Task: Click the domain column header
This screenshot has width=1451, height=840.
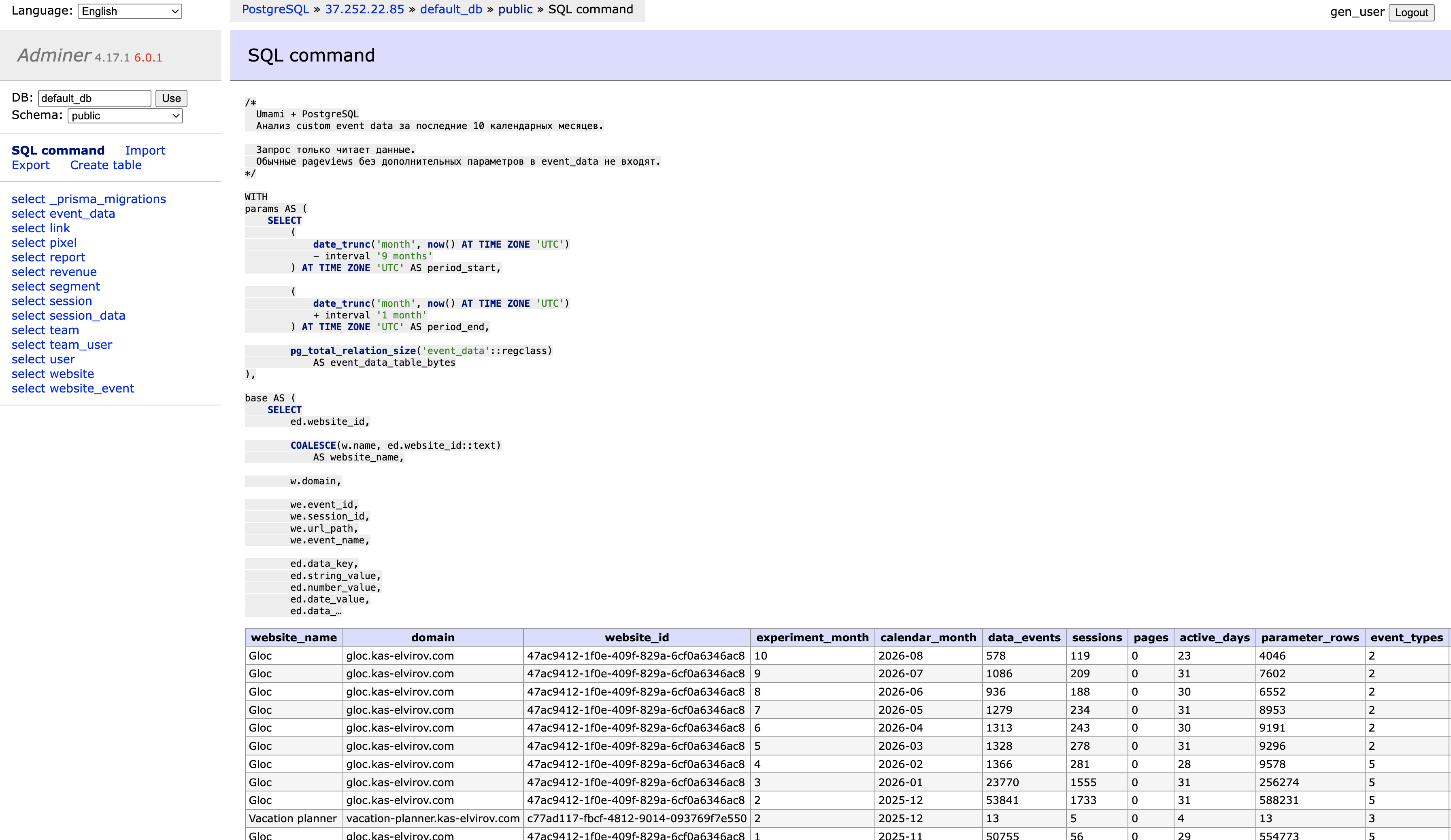Action: (x=433, y=637)
